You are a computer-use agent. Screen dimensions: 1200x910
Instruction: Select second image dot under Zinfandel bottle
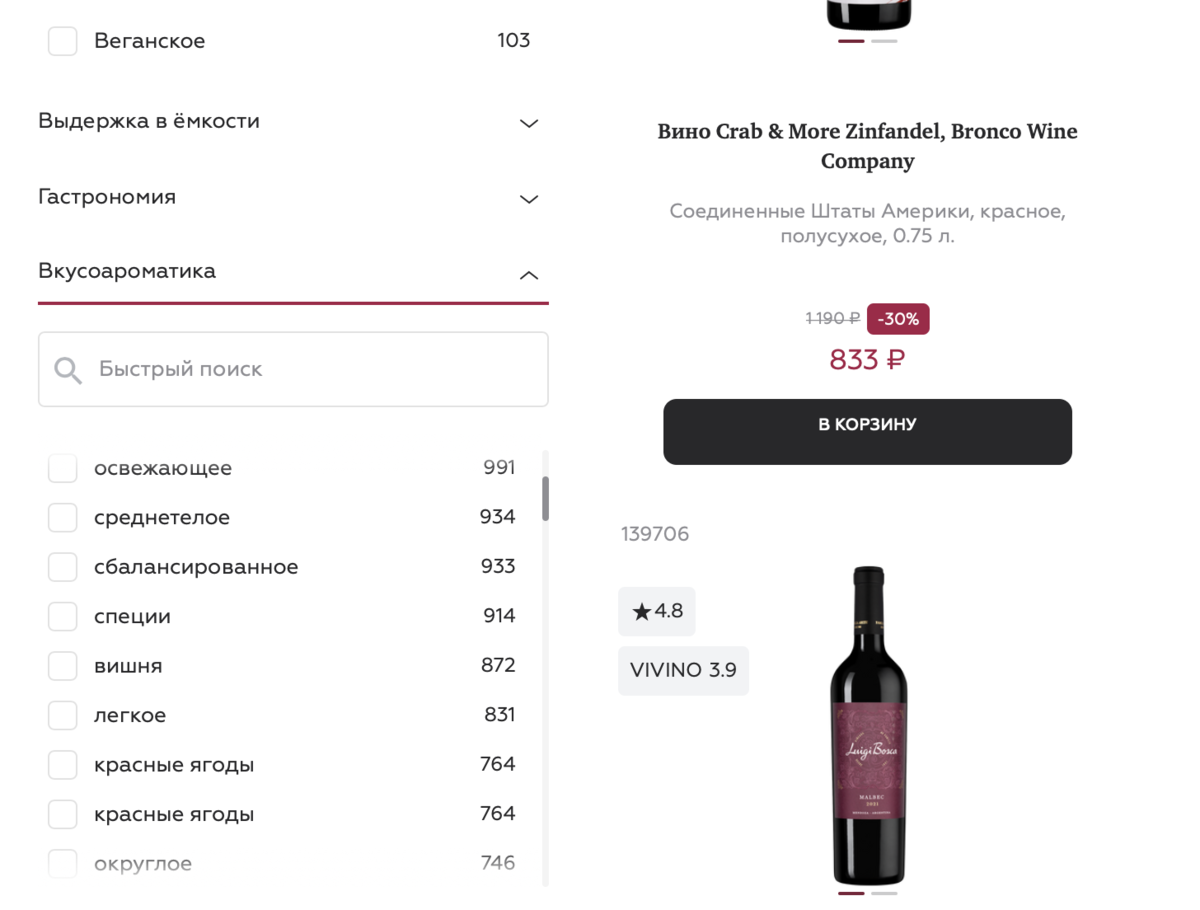coord(884,41)
